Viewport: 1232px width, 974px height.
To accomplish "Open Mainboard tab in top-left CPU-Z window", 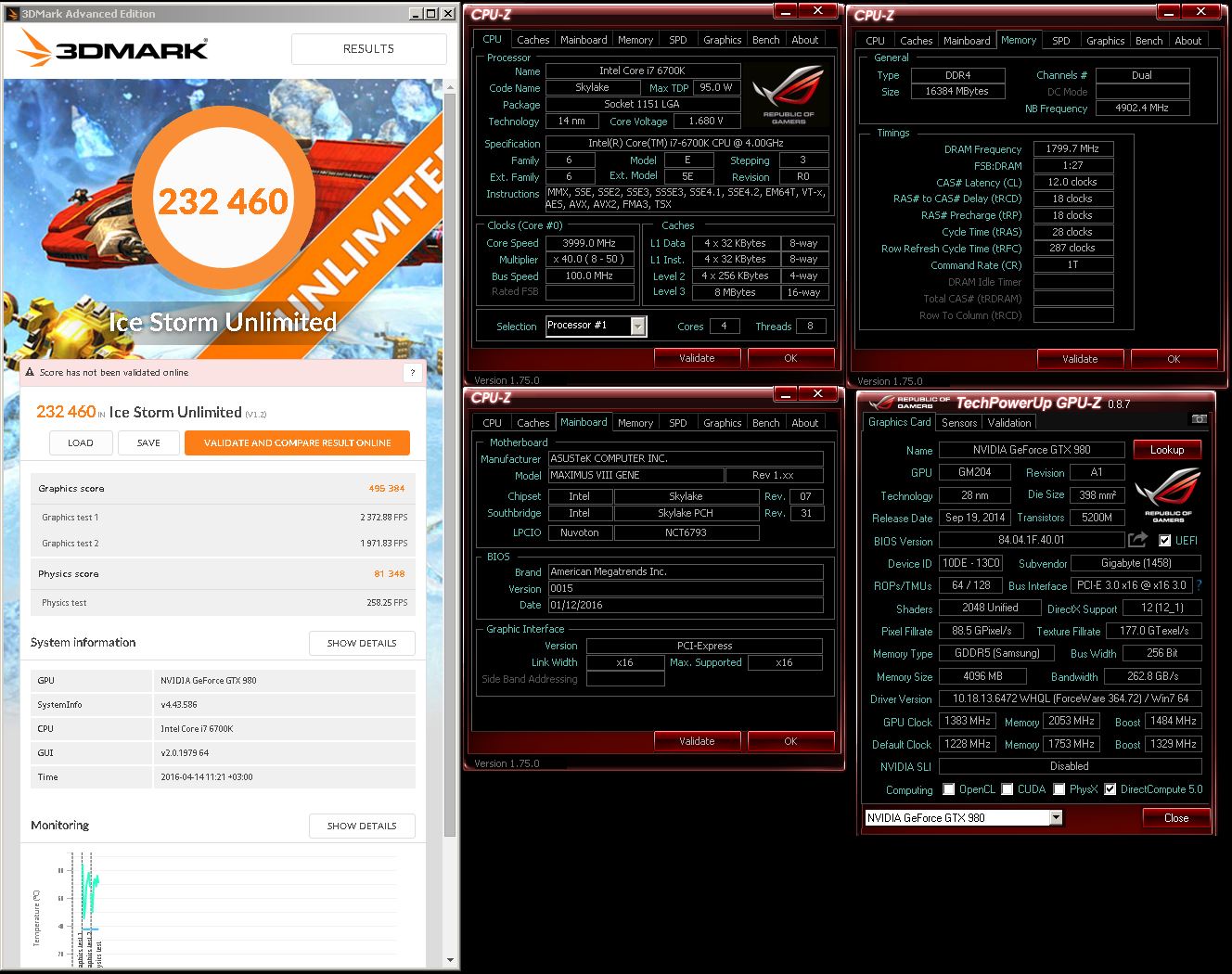I will [x=584, y=40].
